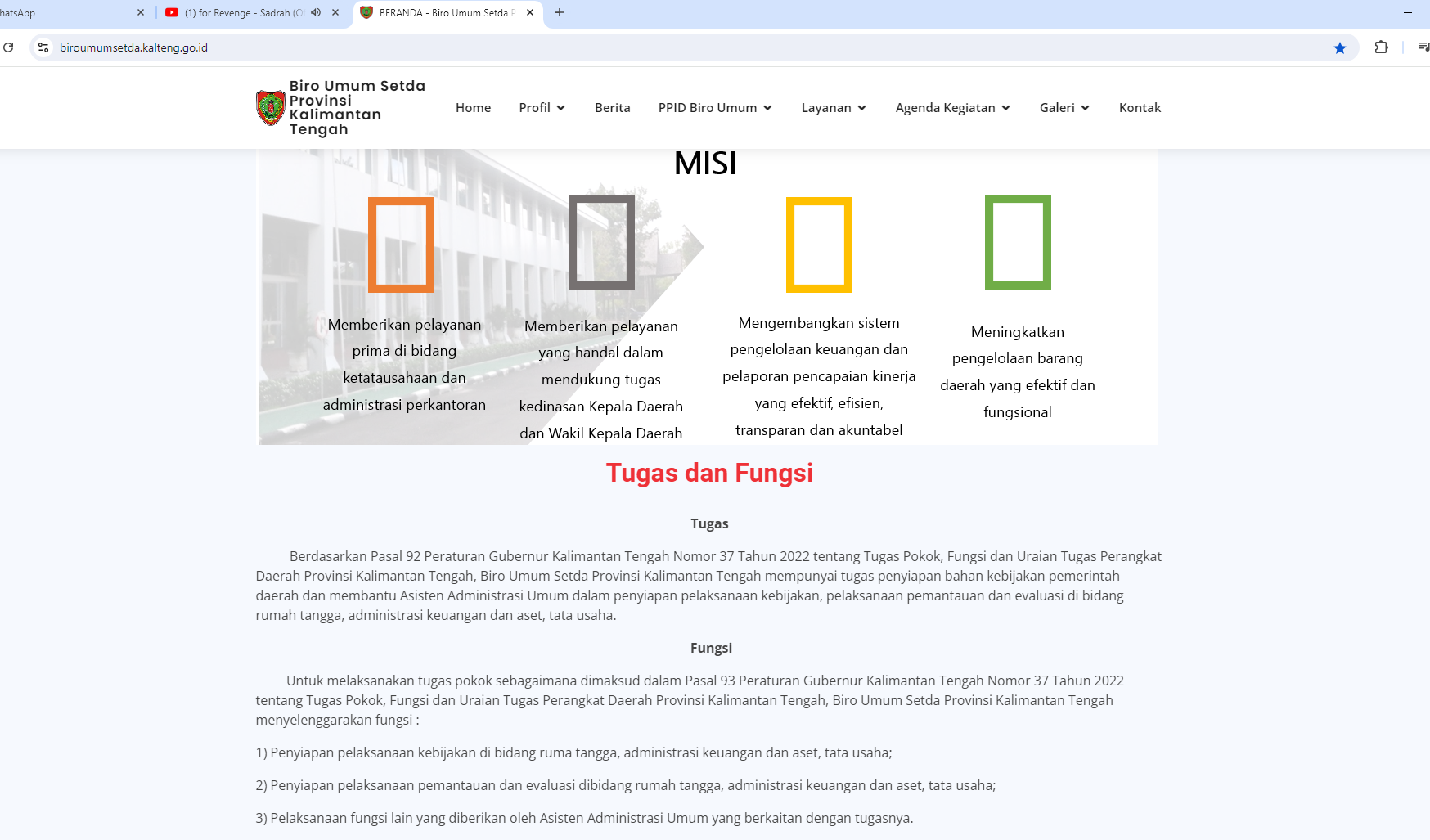The height and width of the screenshot is (840, 1430).
Task: Open the Kontak menu item
Action: tap(1140, 108)
